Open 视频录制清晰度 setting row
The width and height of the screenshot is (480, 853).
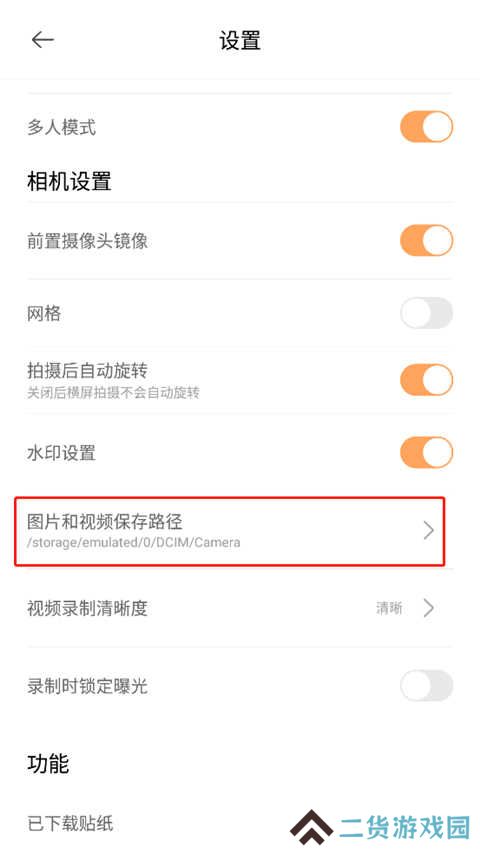[x=239, y=608]
